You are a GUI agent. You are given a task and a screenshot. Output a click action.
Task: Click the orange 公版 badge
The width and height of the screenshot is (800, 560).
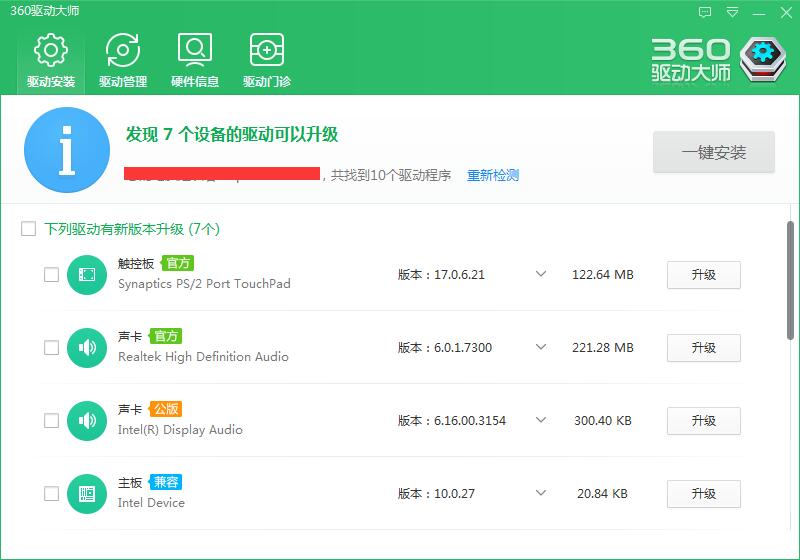point(165,409)
